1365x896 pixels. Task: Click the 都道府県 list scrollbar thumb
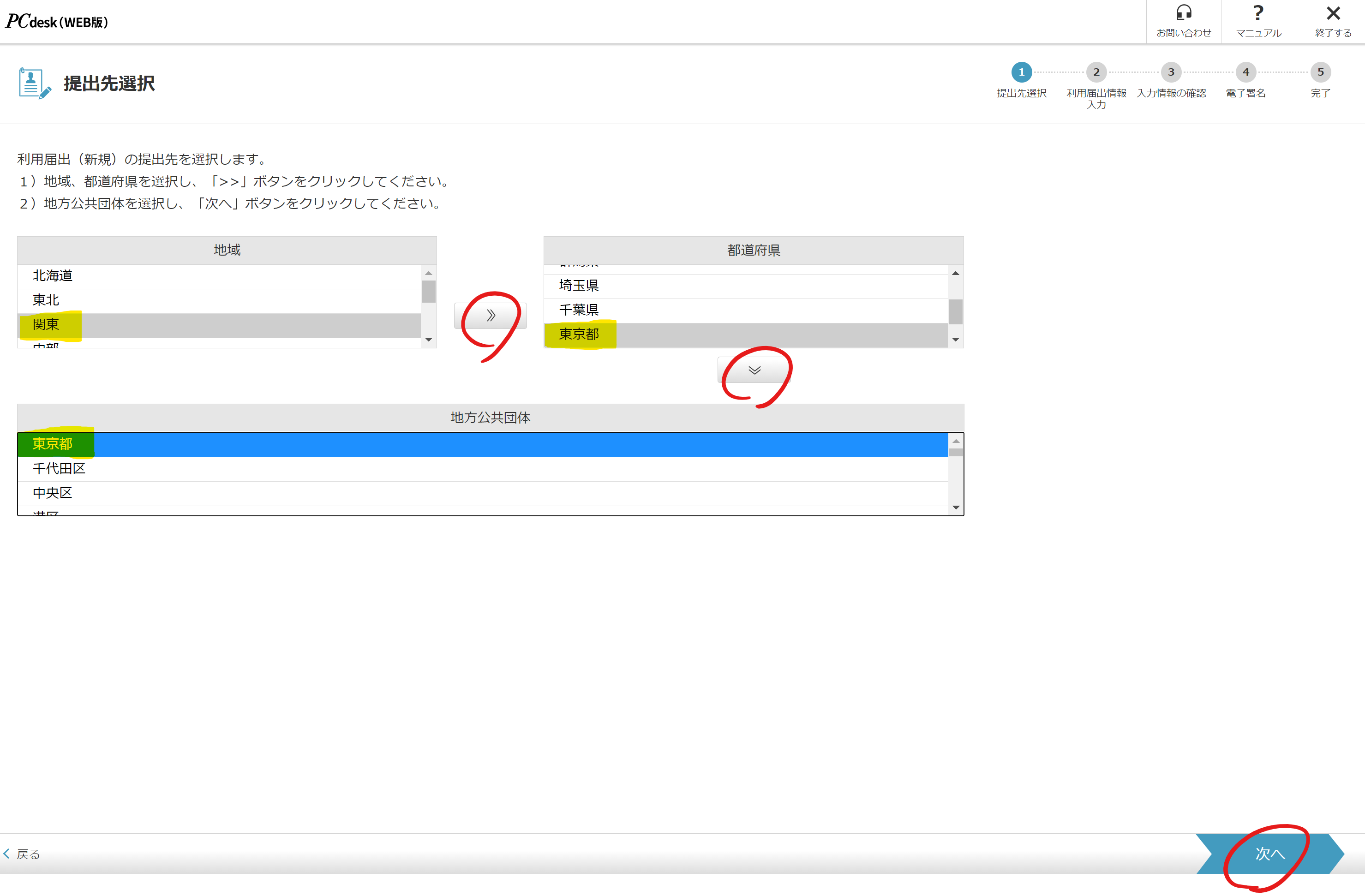(956, 312)
